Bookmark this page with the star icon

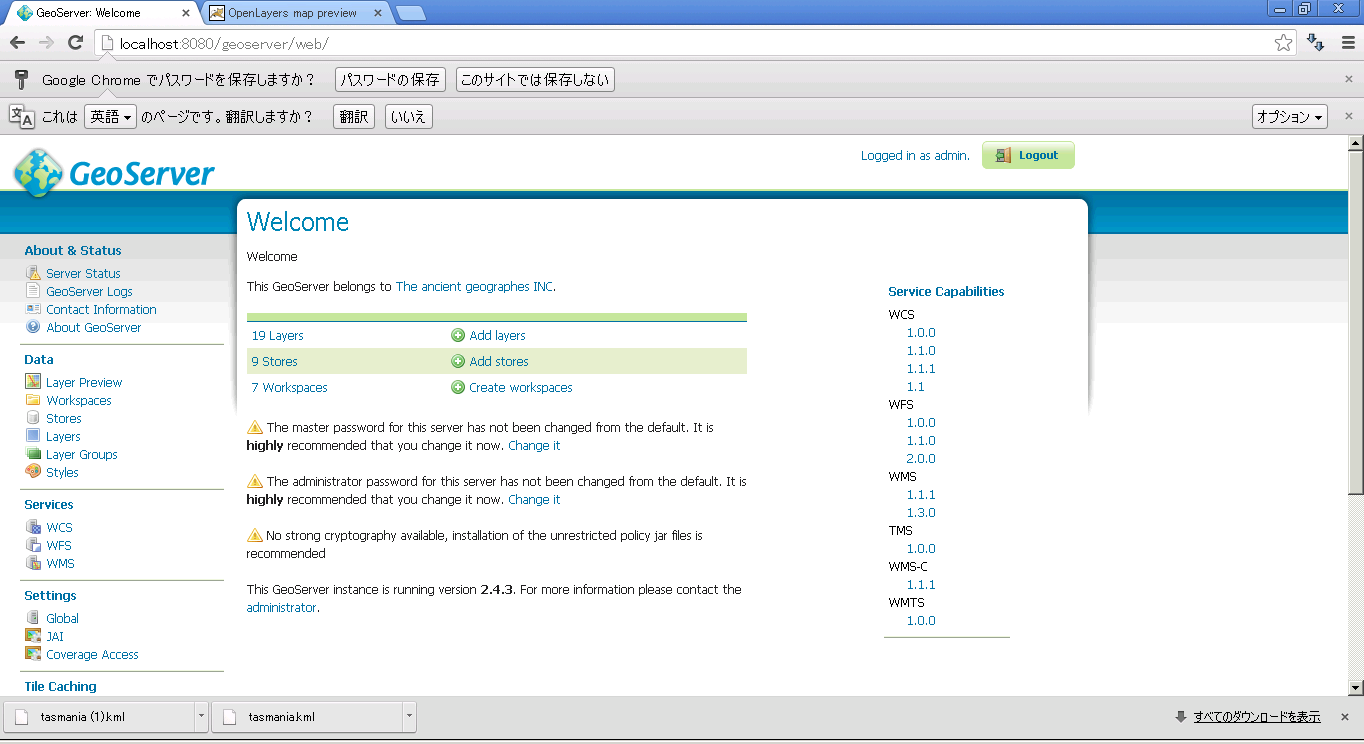(x=1283, y=43)
